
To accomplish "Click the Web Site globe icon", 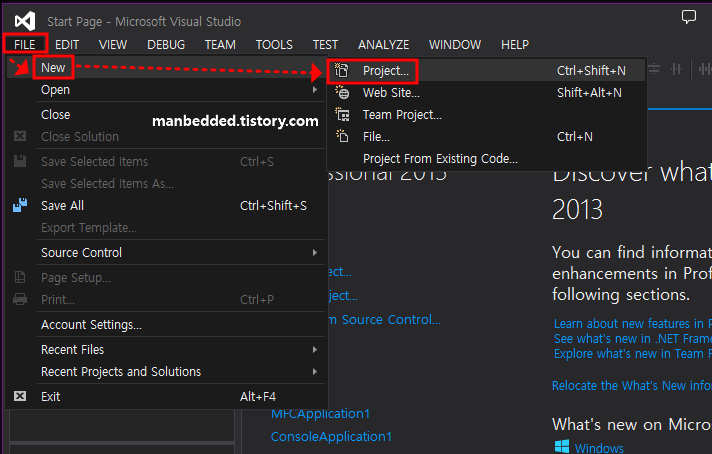I will [x=342, y=93].
